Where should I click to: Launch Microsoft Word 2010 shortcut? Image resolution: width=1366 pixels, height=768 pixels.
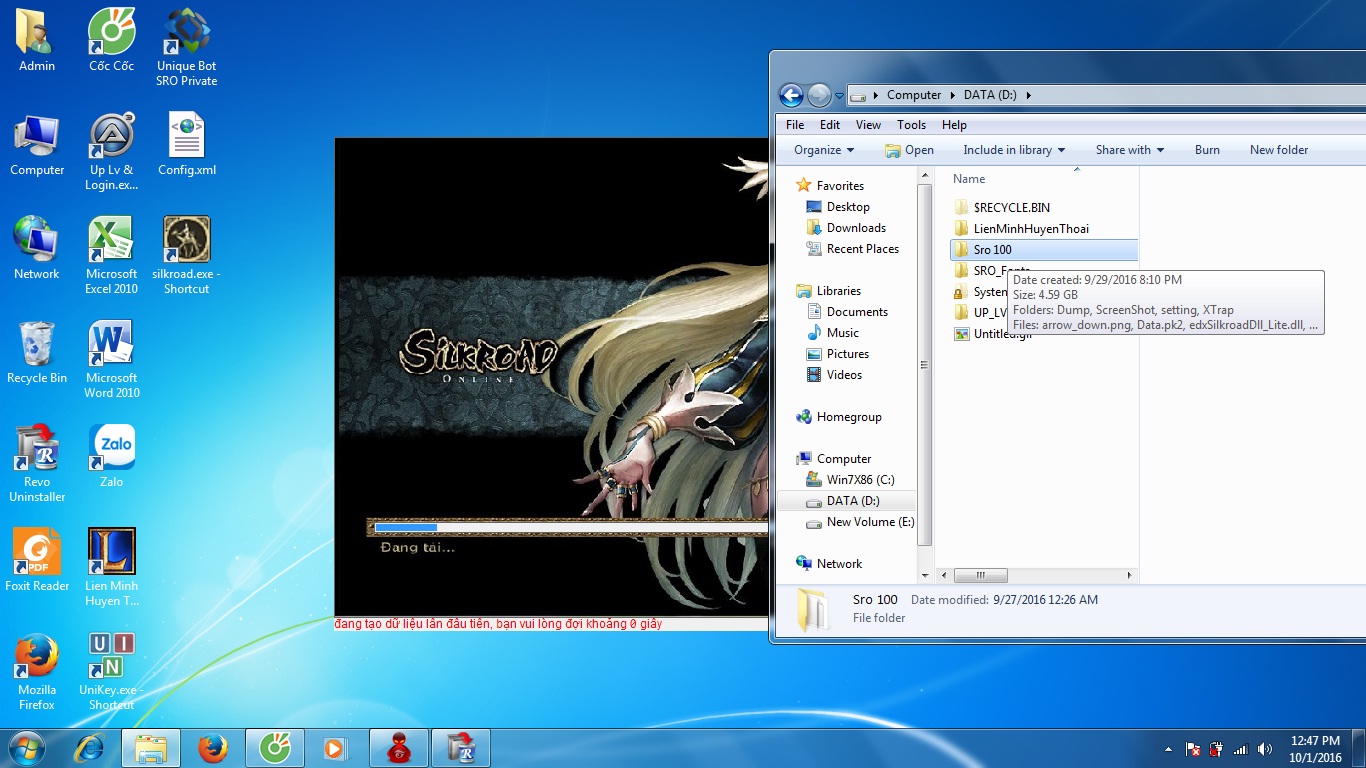tap(111, 360)
